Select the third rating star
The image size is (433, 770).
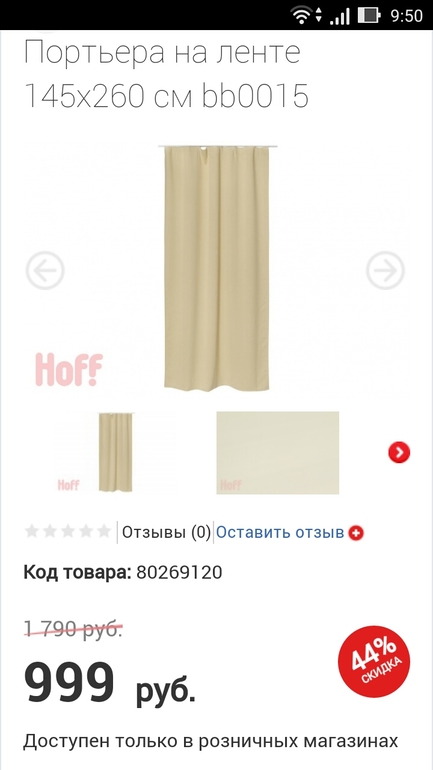pyautogui.click(x=68, y=531)
